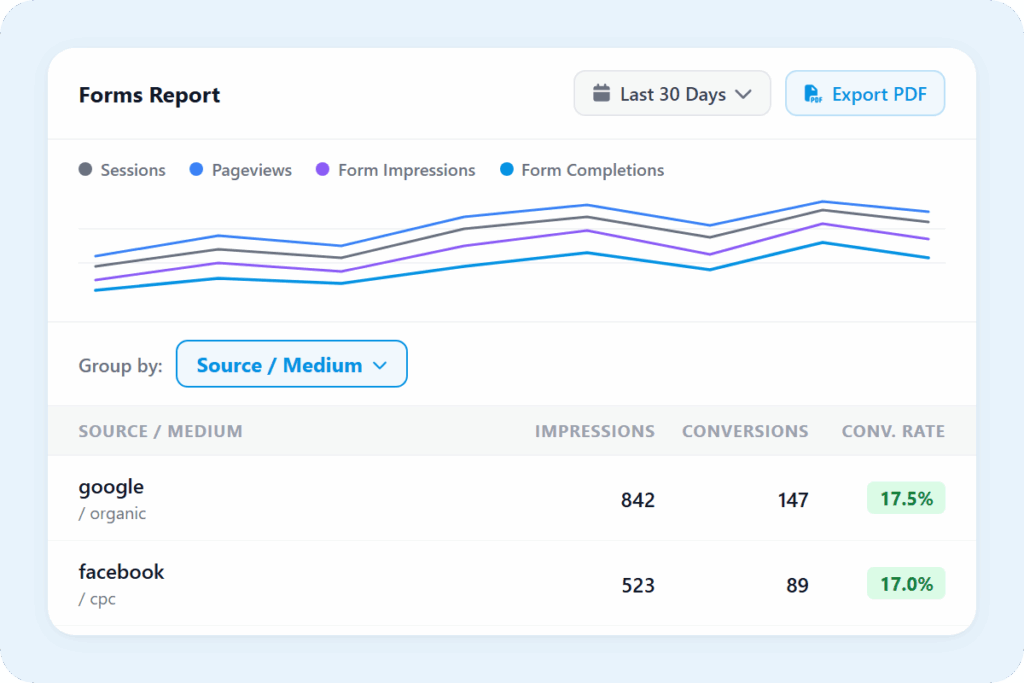The height and width of the screenshot is (683, 1024).
Task: Open the Last 30 Days dropdown
Action: pos(672,94)
